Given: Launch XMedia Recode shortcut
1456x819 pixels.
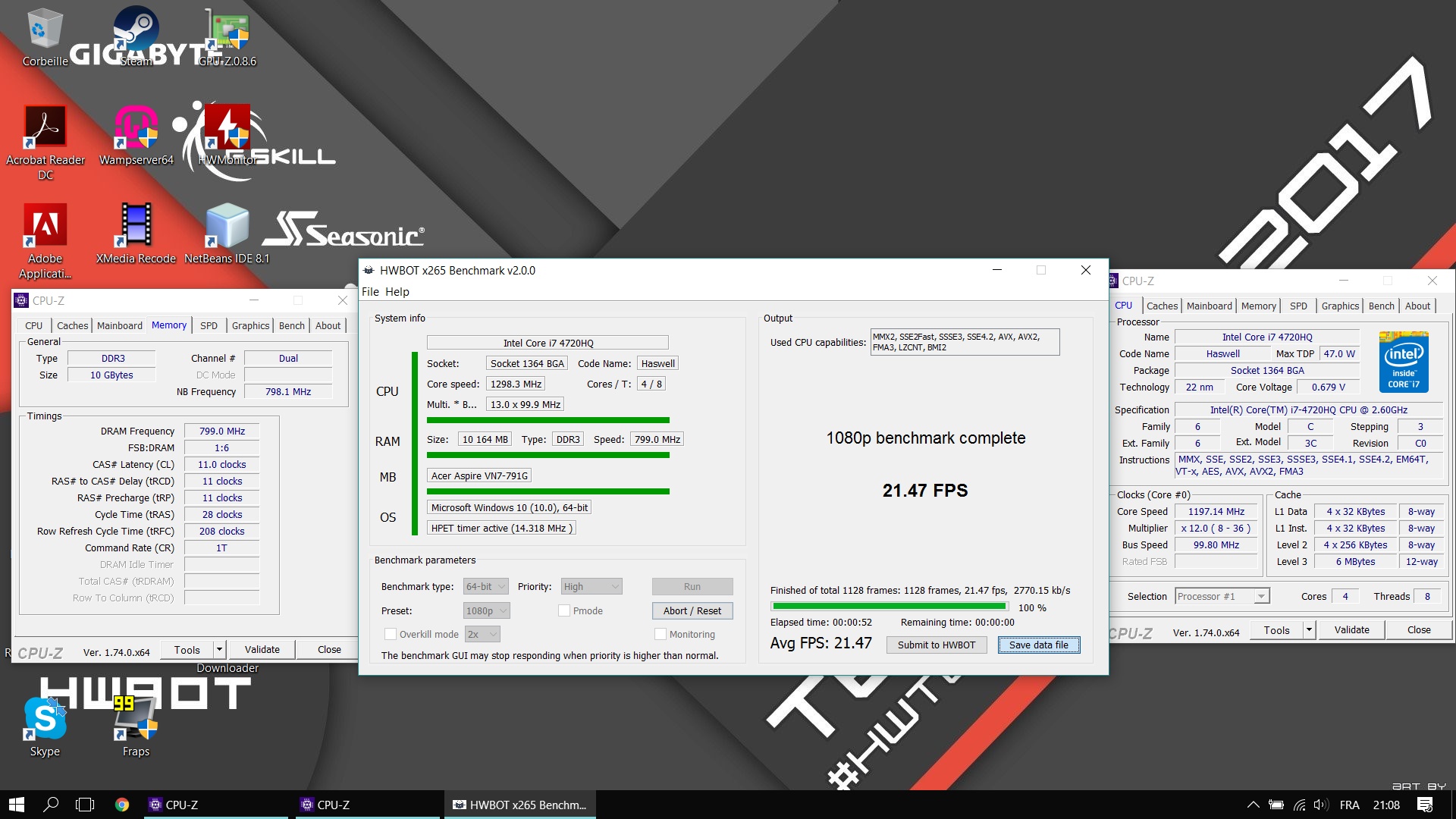Looking at the screenshot, I should (x=136, y=234).
